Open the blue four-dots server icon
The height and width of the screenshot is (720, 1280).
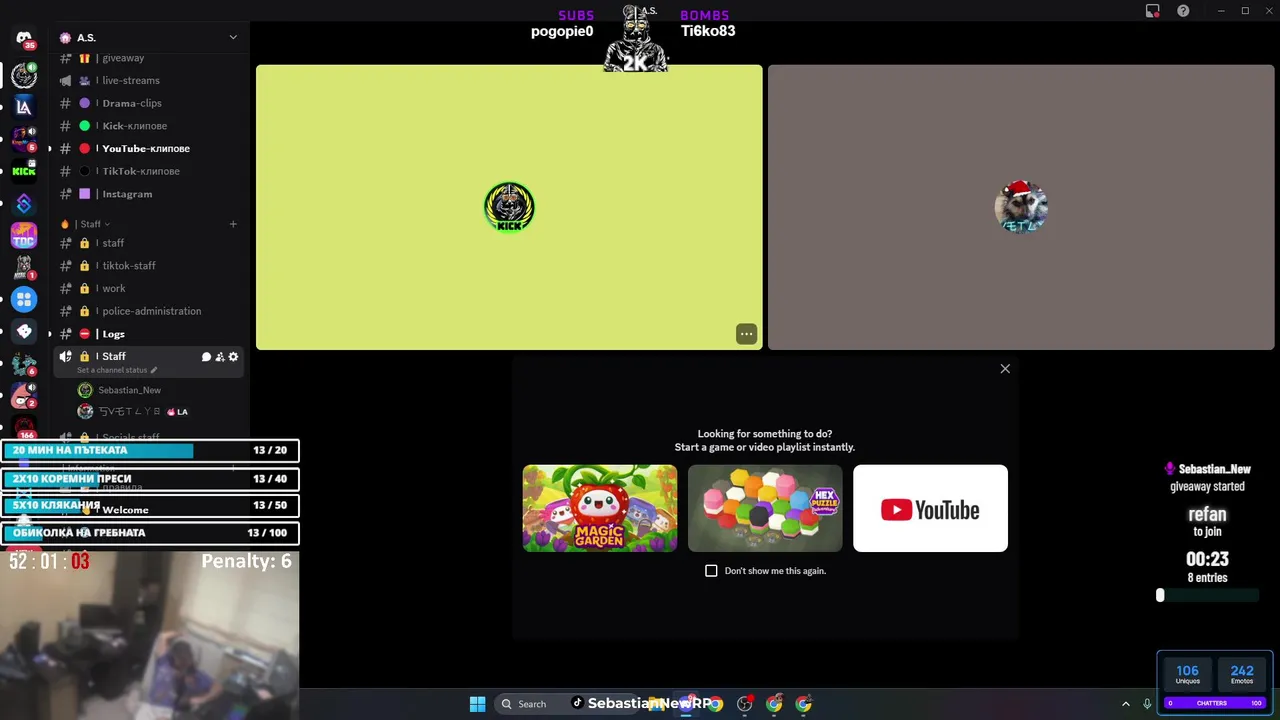pos(24,299)
